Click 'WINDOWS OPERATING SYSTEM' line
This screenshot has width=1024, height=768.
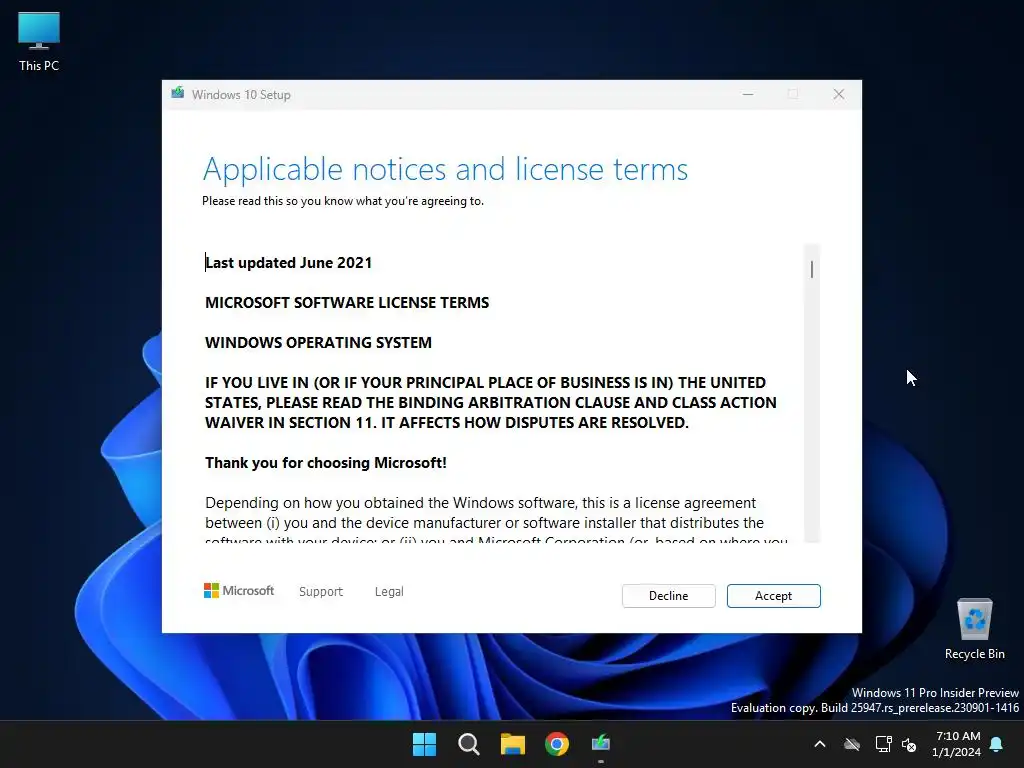click(318, 343)
